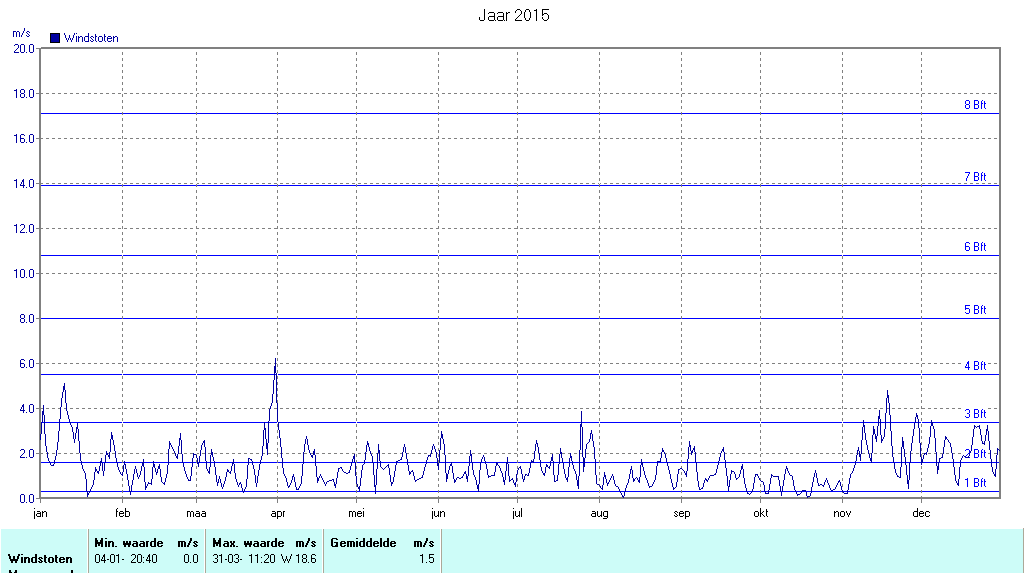1024x573 pixels.
Task: Click the Windstoten legend label
Action: click(x=91, y=38)
